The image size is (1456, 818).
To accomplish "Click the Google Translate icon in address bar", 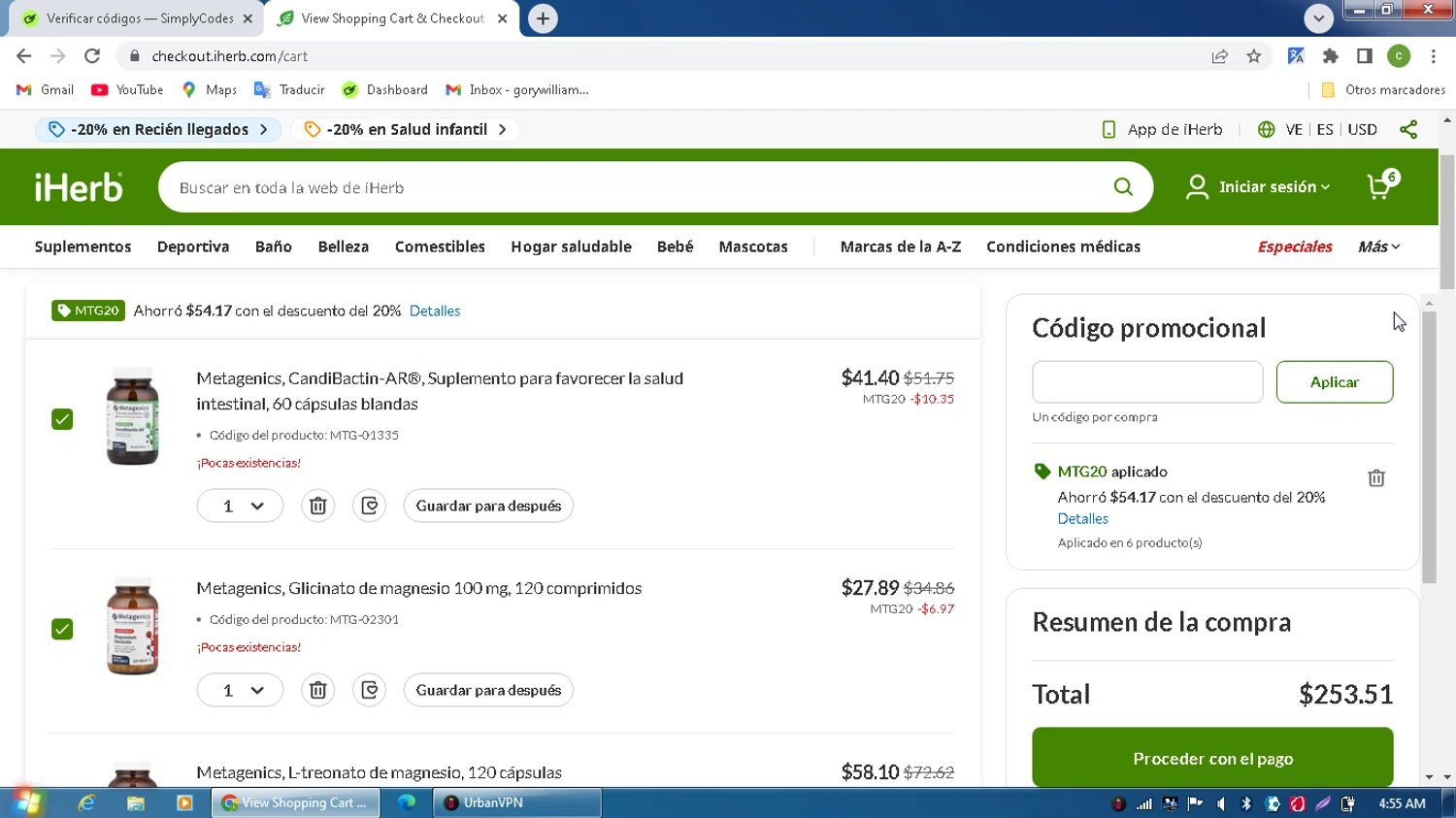I will 1296,56.
